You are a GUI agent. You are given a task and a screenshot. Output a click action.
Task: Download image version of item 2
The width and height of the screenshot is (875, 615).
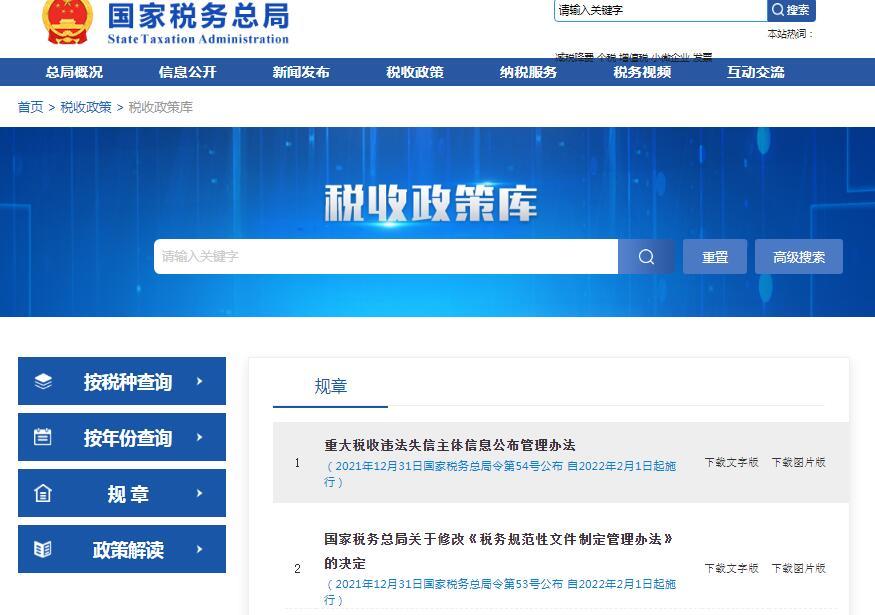[798, 569]
